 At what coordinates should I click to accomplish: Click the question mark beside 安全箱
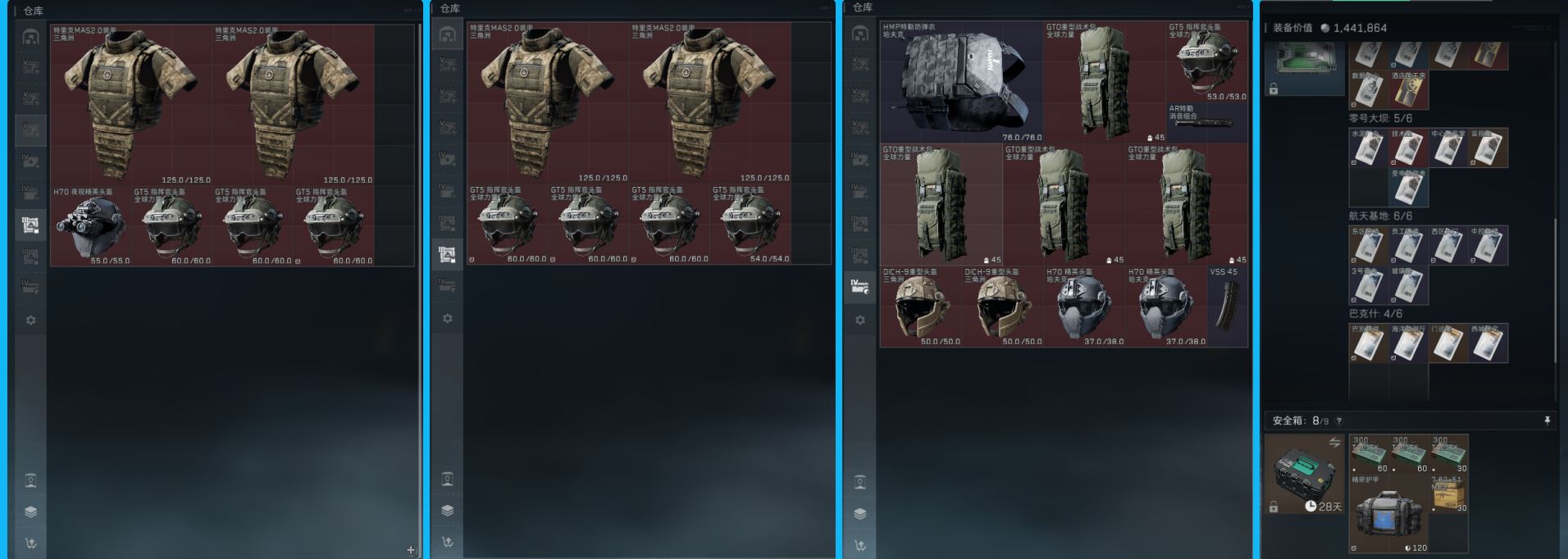point(1339,421)
